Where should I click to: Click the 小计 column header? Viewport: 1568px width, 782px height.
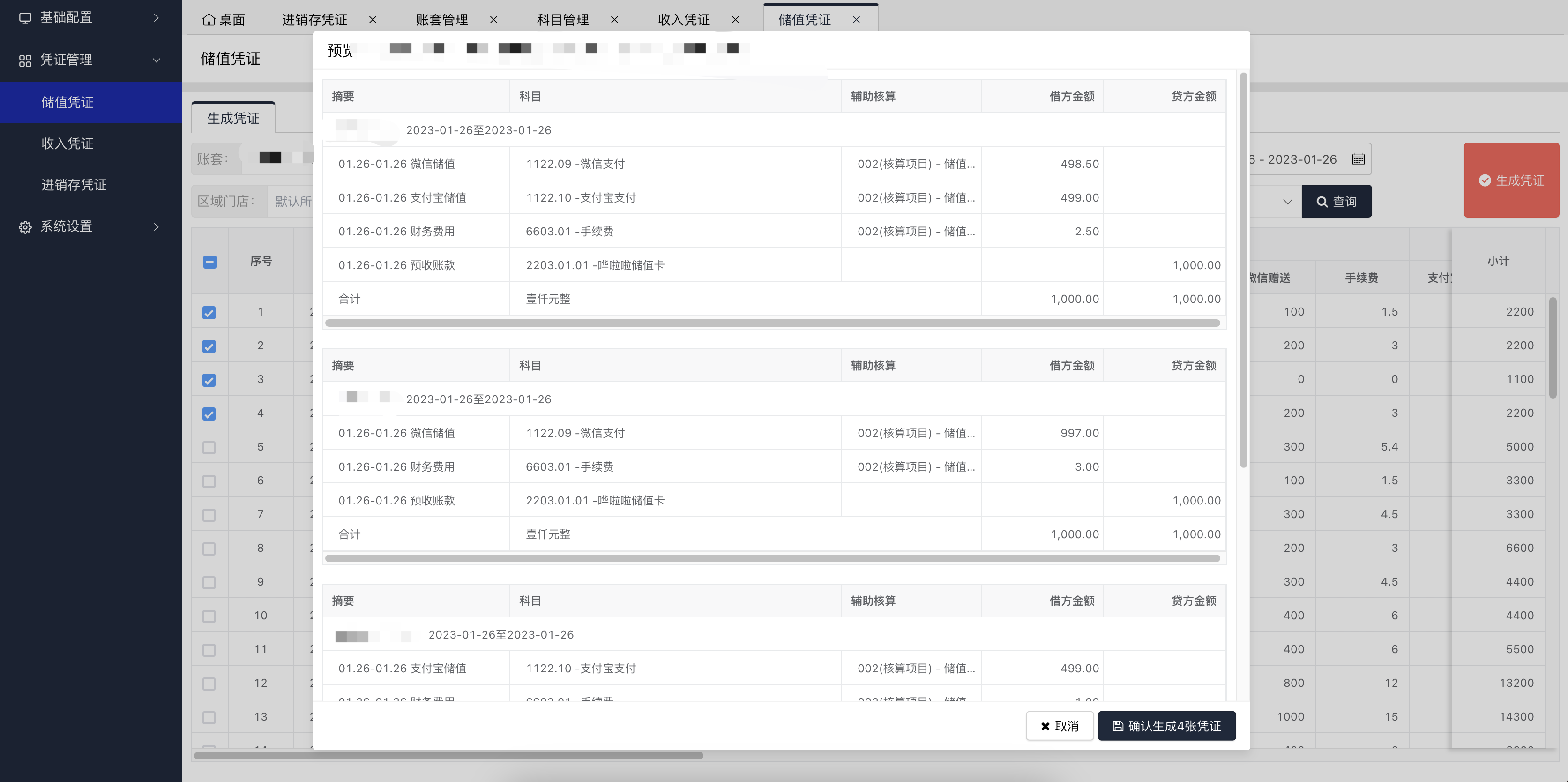click(1498, 261)
